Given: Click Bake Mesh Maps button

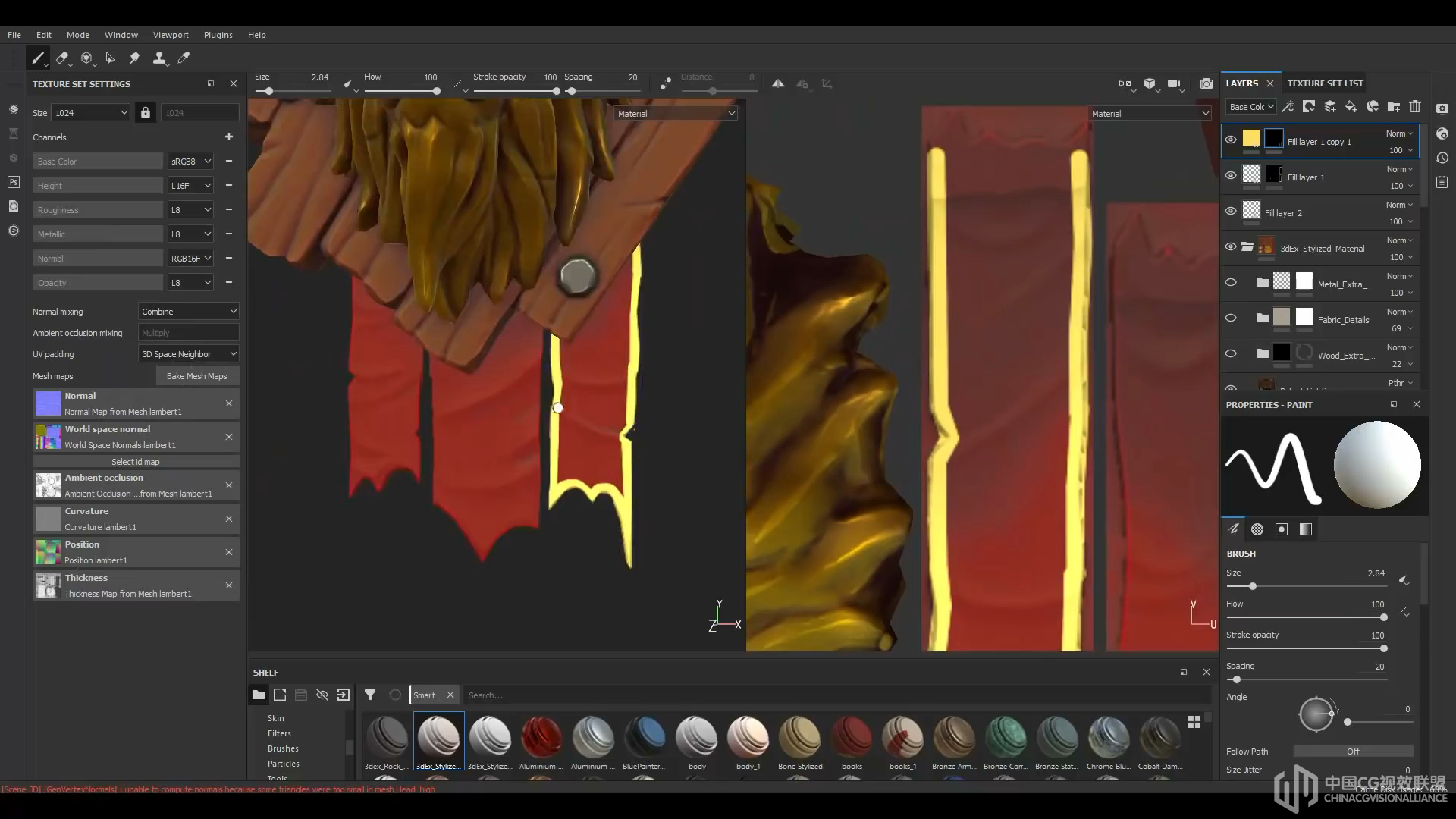Looking at the screenshot, I should point(197,375).
